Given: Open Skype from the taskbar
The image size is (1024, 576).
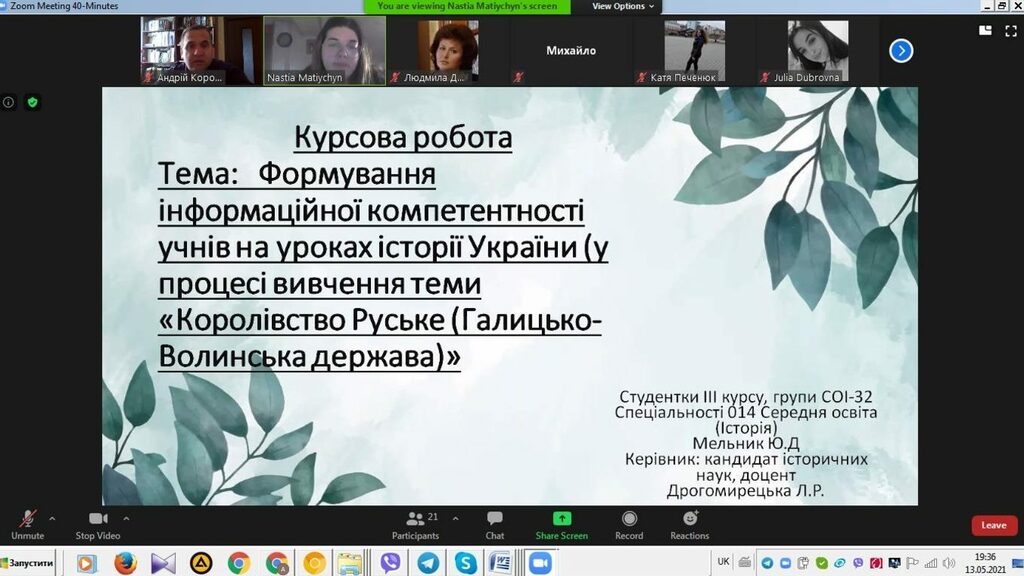Looking at the screenshot, I should coord(465,563).
